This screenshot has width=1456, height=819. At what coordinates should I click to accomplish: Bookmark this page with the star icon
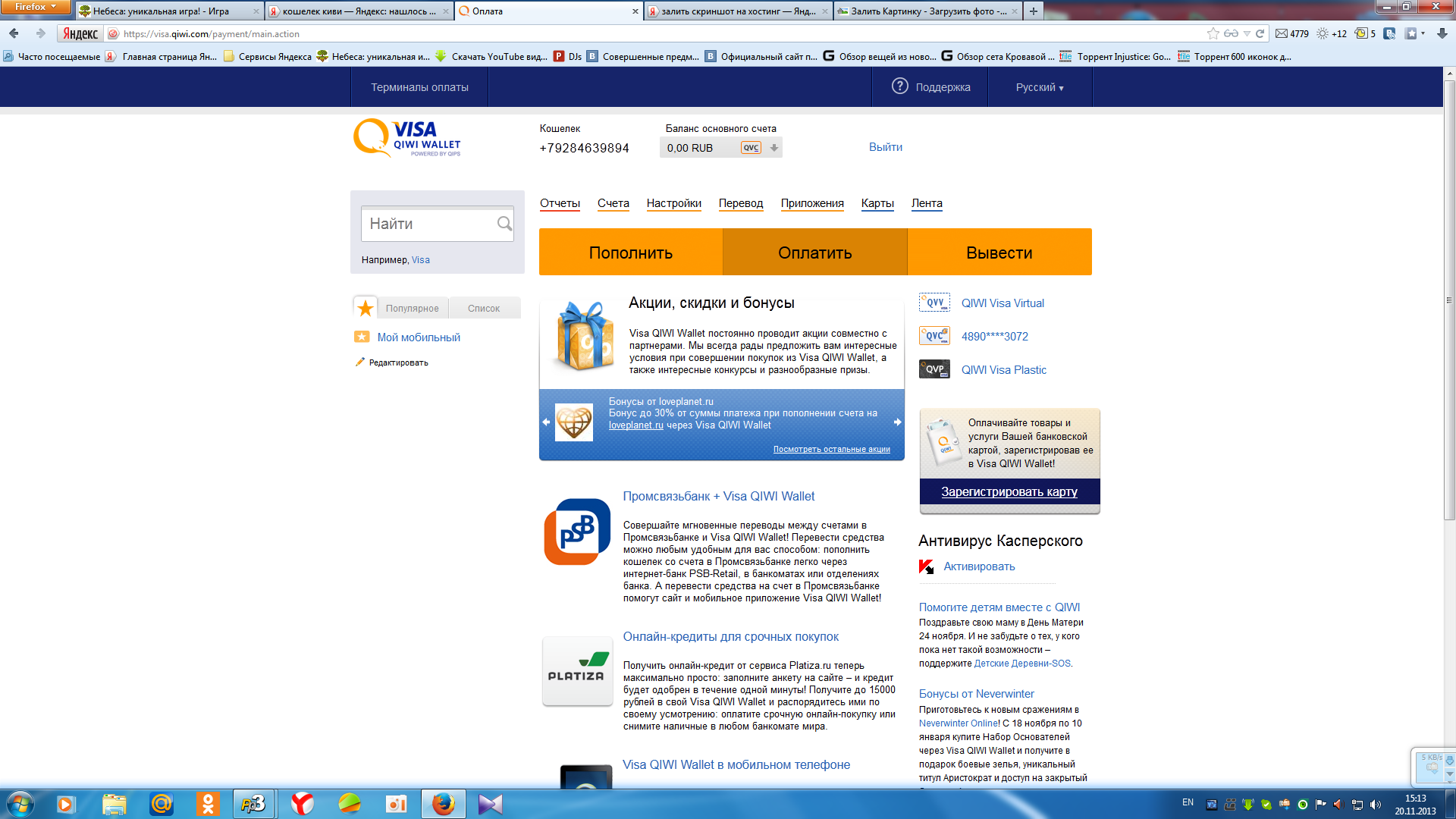coord(1213,33)
